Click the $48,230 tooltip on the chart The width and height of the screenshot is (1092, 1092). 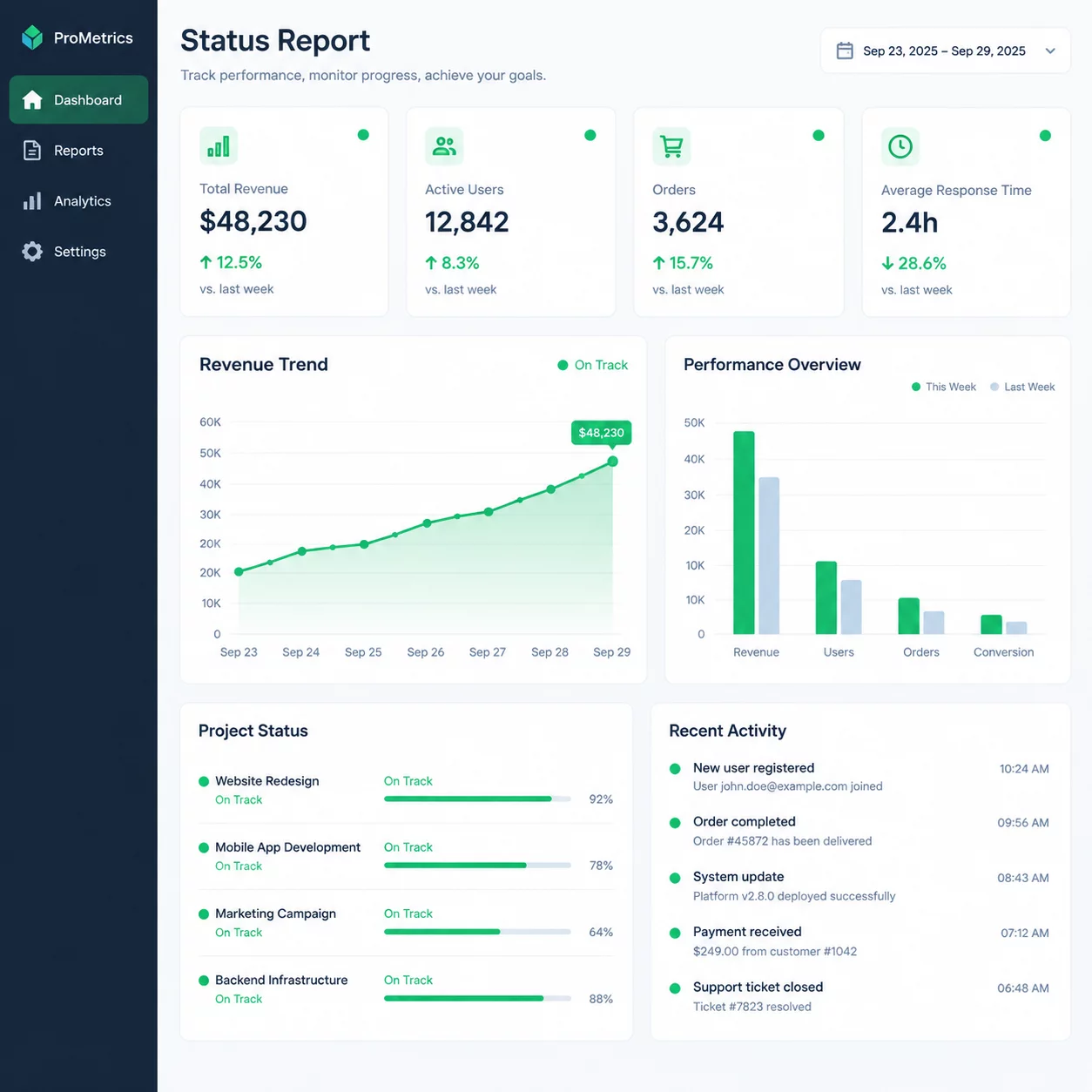pos(602,433)
